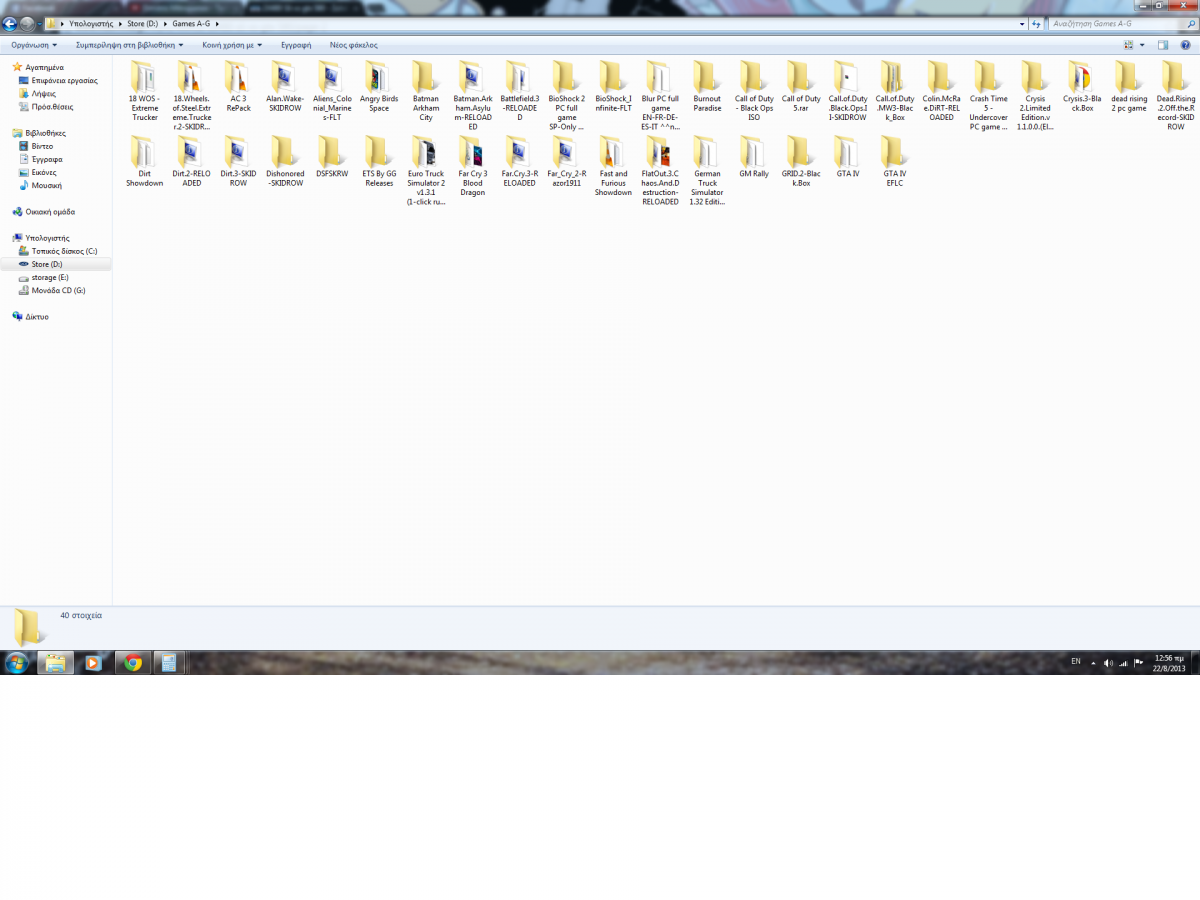The height and width of the screenshot is (900, 1200).
Task: Select the Dirt Showdown folder
Action: 144,162
